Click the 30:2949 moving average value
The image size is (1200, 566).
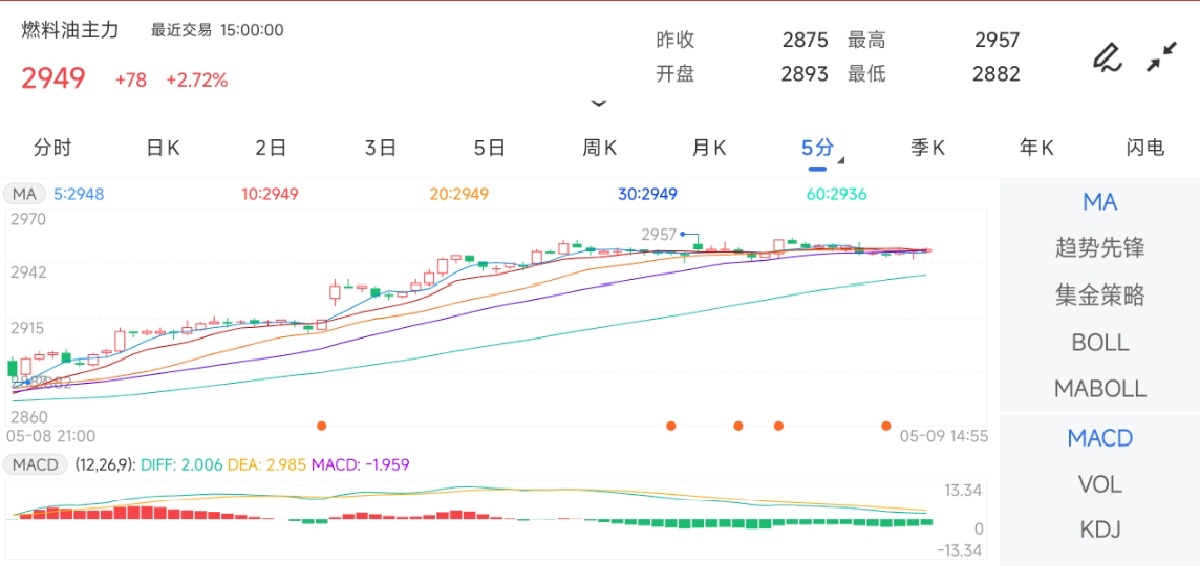(x=648, y=194)
